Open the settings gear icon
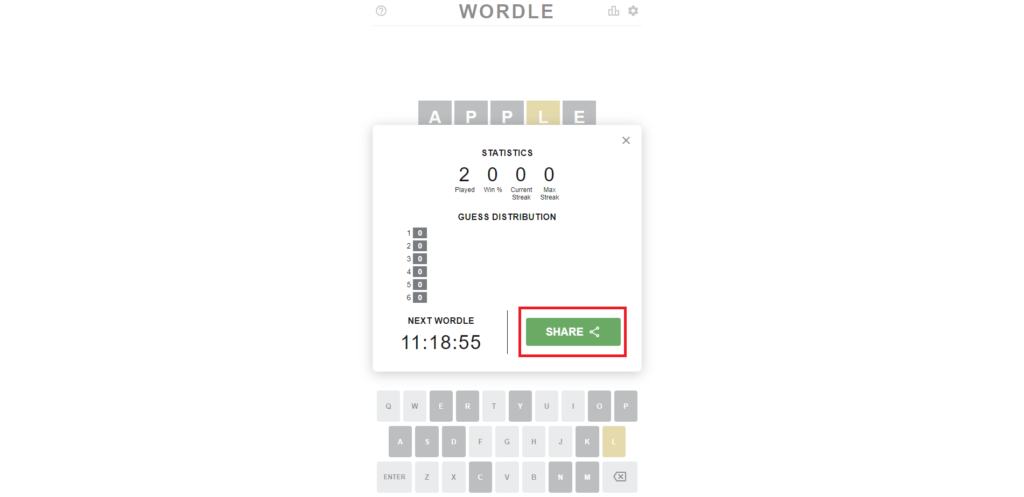This screenshot has width=1024, height=497. 633,11
